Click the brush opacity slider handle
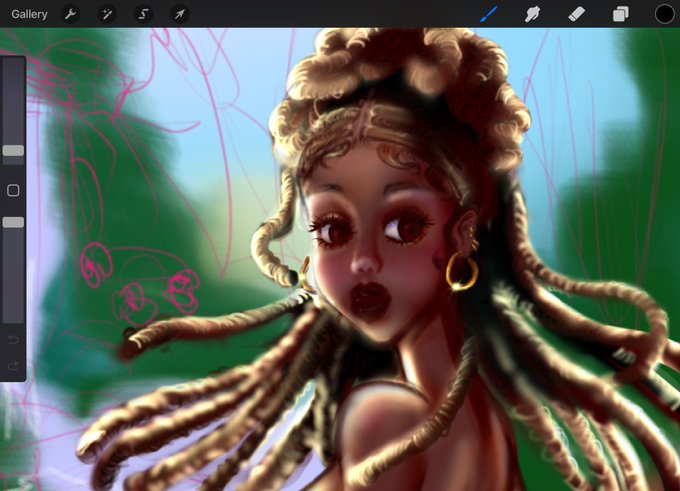Image resolution: width=680 pixels, height=491 pixels. [x=13, y=223]
